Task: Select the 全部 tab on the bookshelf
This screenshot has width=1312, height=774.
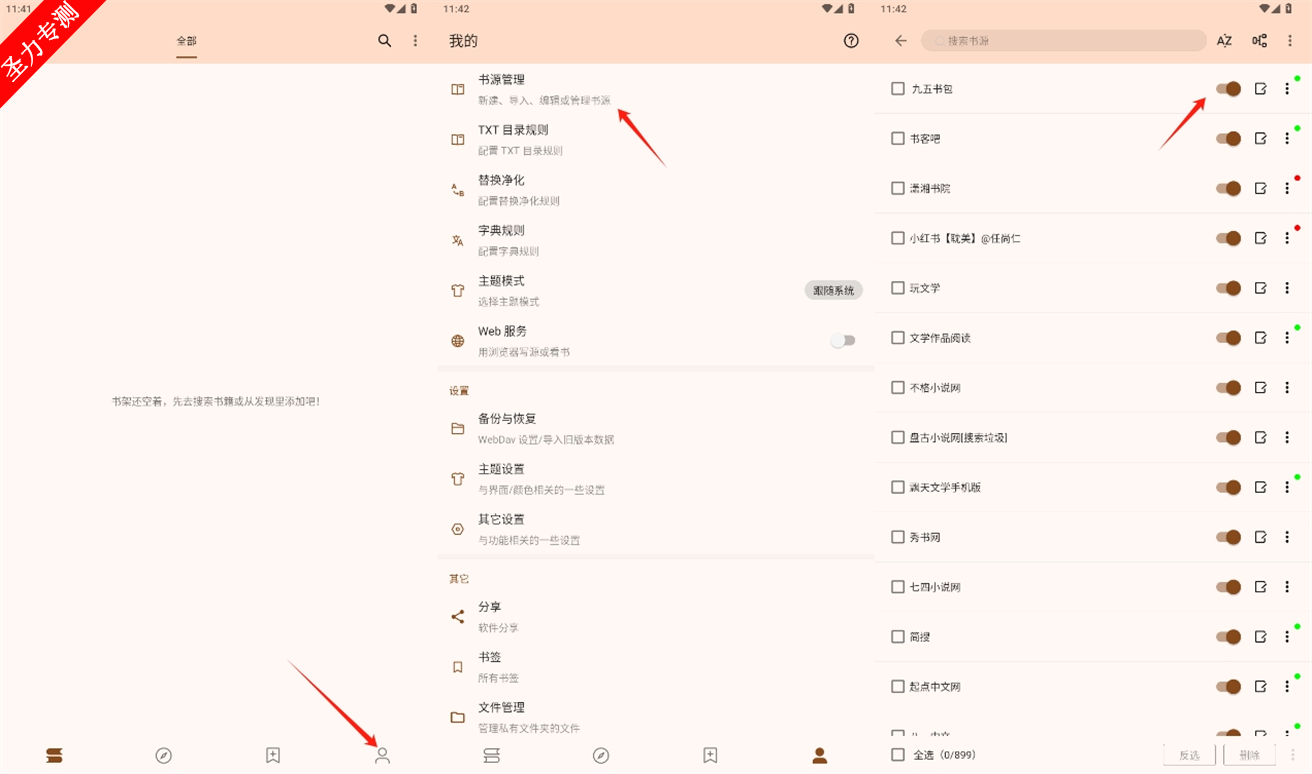Action: tap(187, 41)
